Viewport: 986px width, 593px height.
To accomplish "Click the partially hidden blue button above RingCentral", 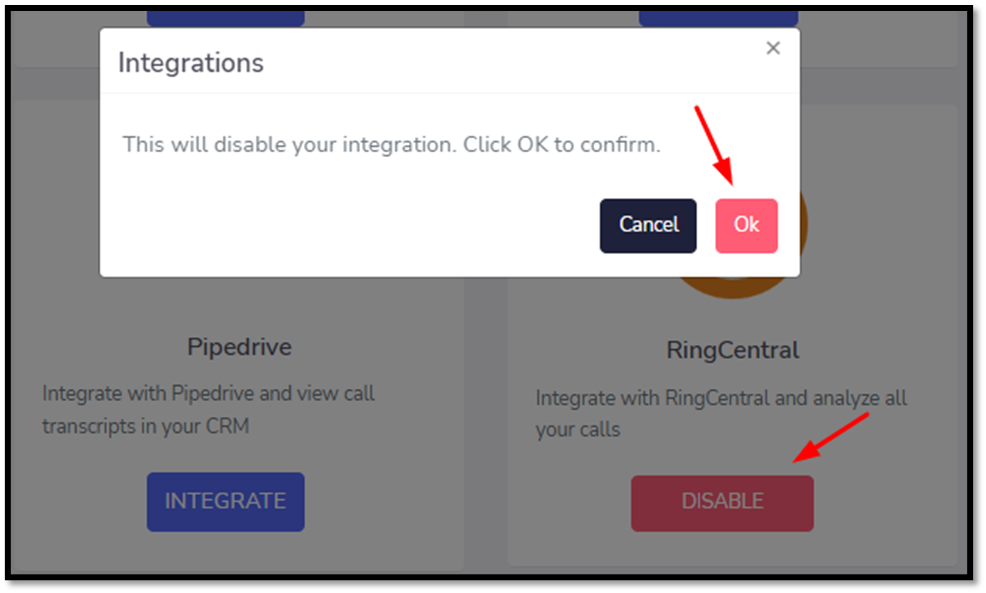I will (x=718, y=19).
